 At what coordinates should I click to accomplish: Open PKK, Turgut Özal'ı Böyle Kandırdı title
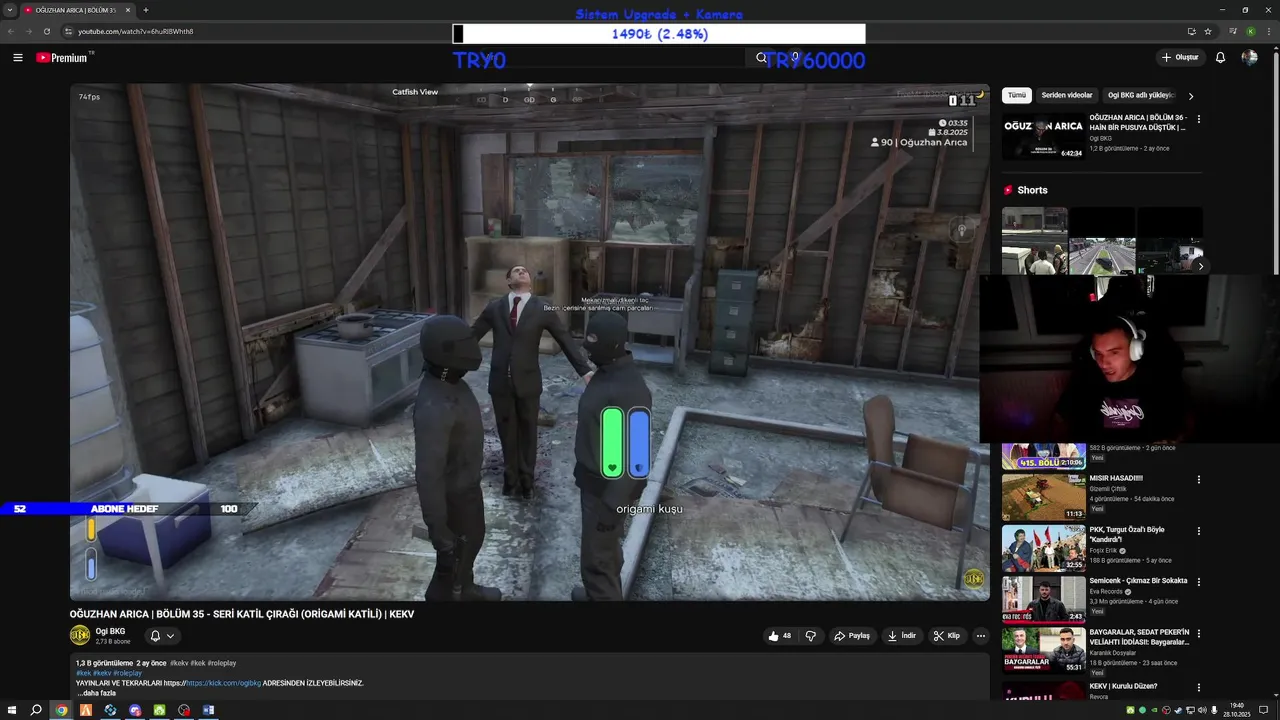[x=1127, y=534]
